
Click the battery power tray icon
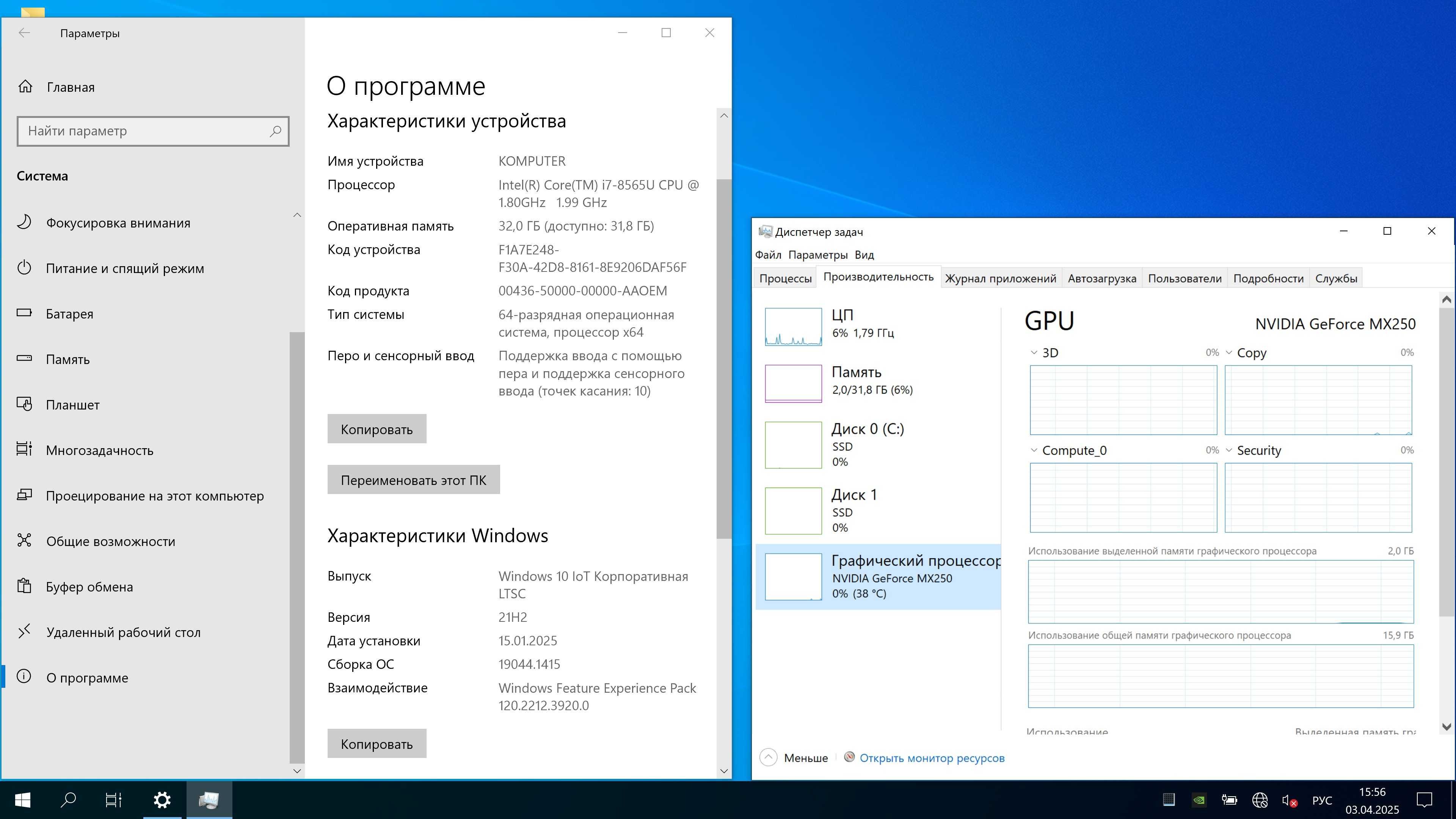[x=1229, y=800]
